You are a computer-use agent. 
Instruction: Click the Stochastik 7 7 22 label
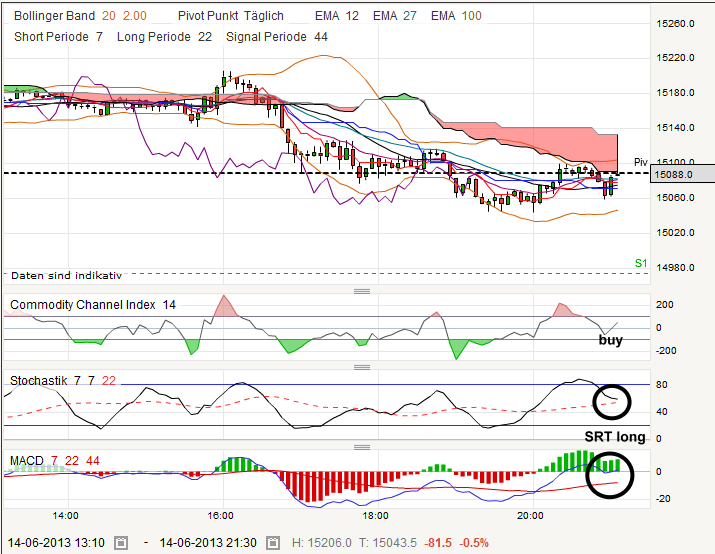coord(63,380)
